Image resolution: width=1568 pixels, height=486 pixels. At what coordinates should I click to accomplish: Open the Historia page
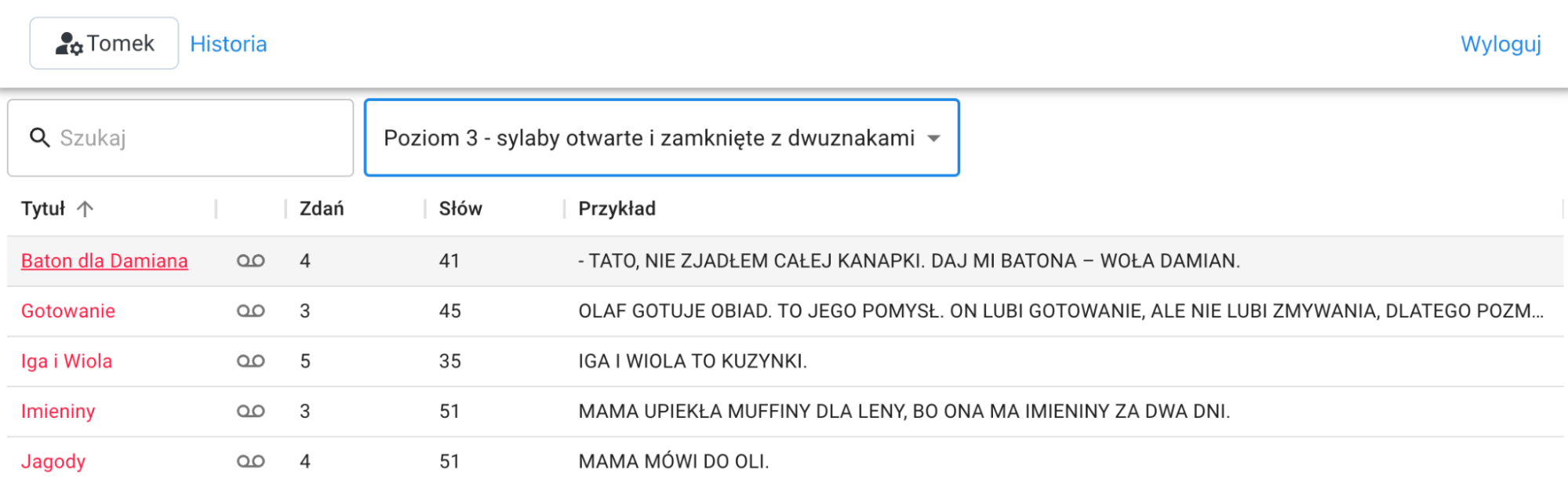228,44
